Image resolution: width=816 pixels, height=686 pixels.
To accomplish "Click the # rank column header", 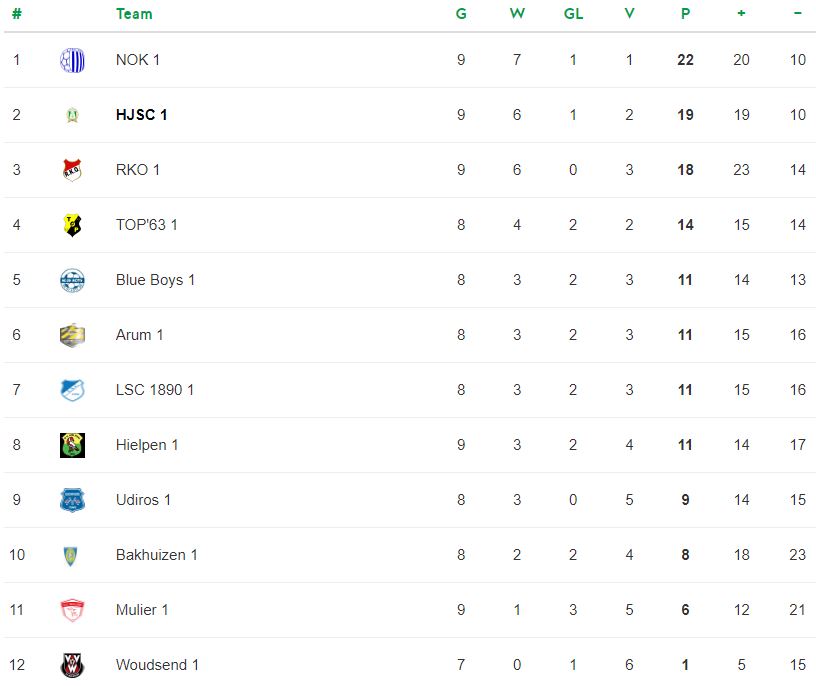I will click(x=17, y=14).
